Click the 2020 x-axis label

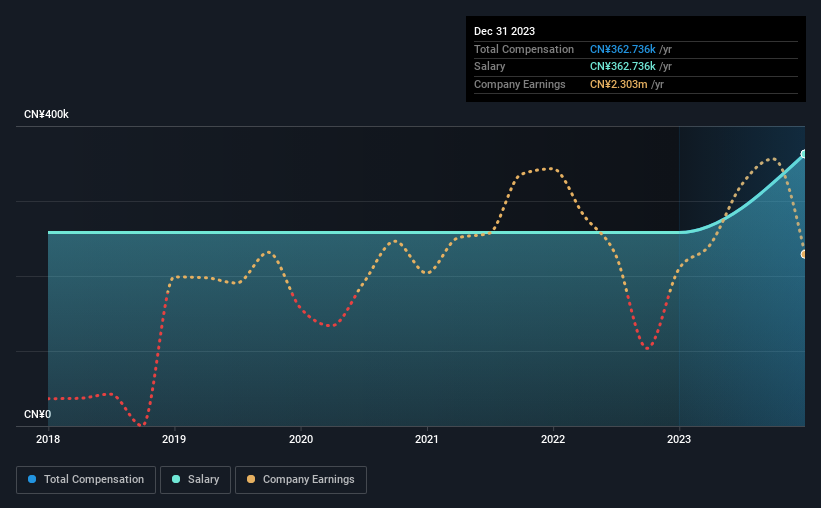[x=301, y=439]
